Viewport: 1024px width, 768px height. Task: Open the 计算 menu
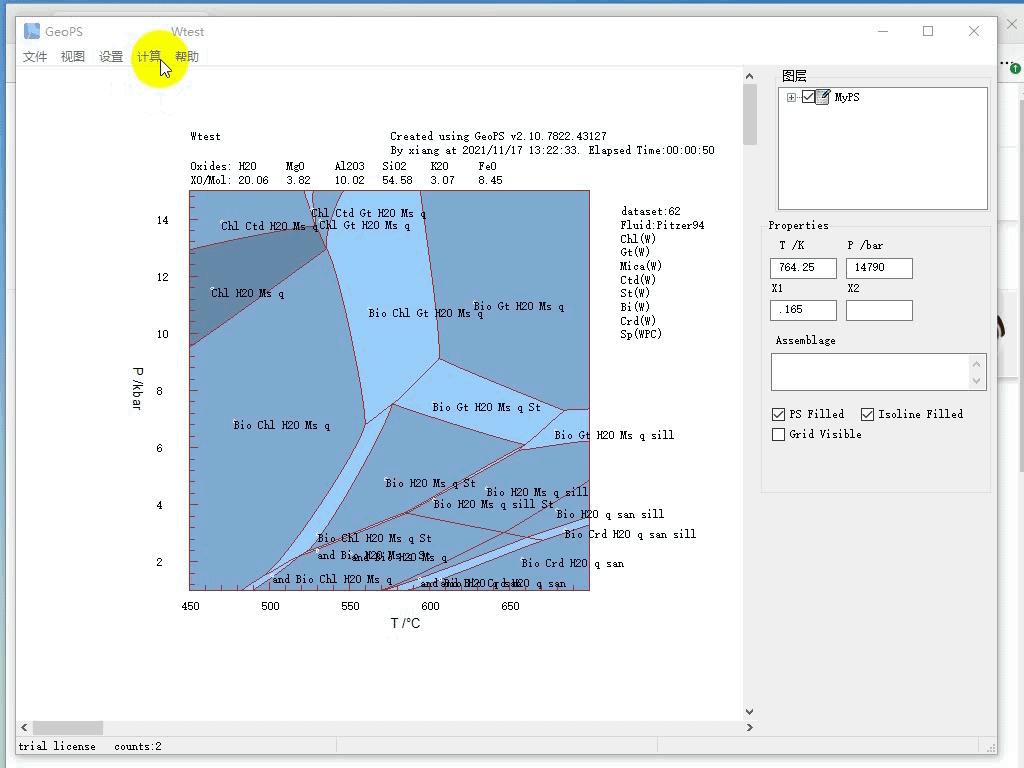(148, 57)
